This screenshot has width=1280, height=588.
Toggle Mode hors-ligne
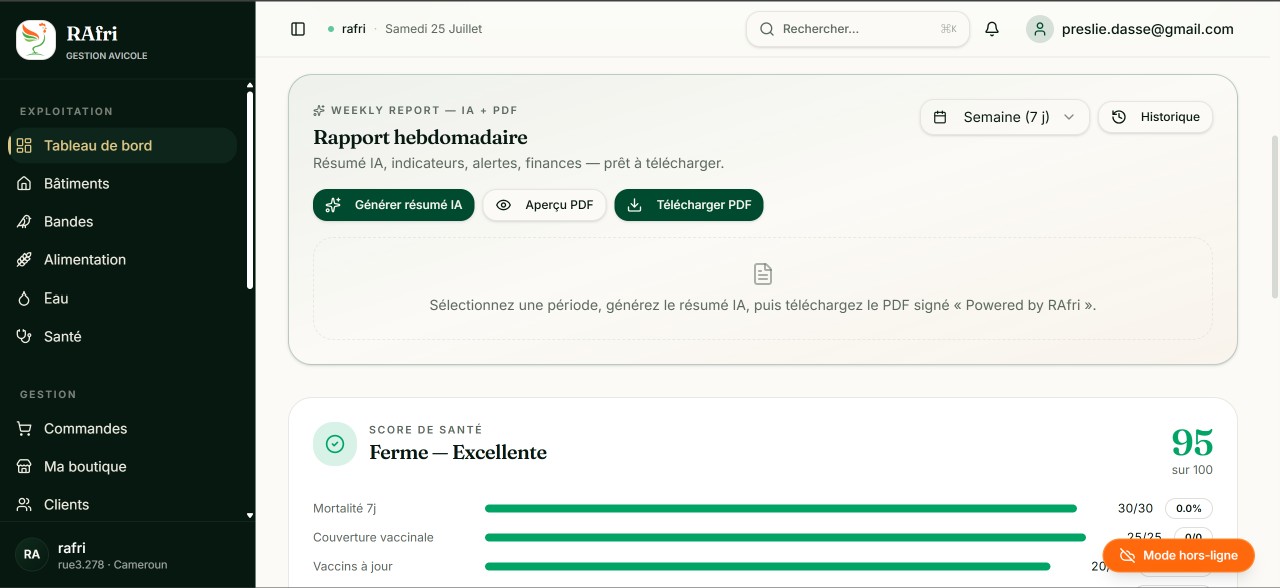tap(1178, 555)
